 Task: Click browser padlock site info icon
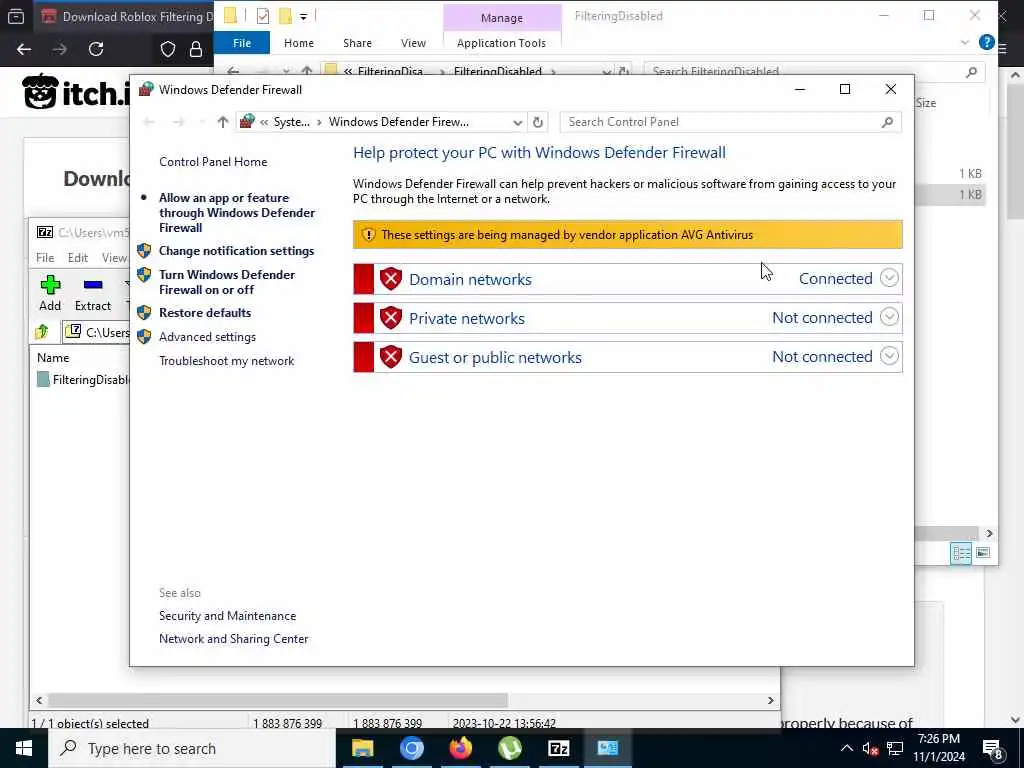tap(195, 49)
